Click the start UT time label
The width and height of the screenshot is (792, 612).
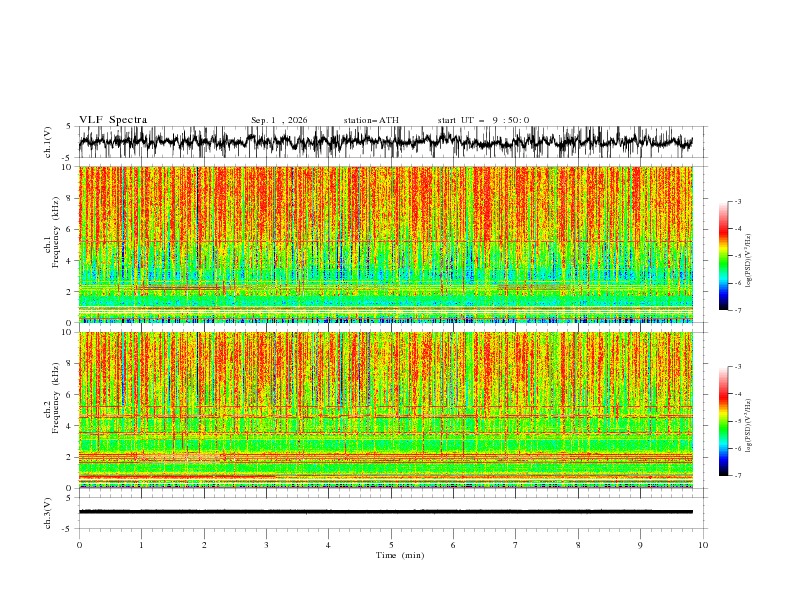(x=483, y=120)
